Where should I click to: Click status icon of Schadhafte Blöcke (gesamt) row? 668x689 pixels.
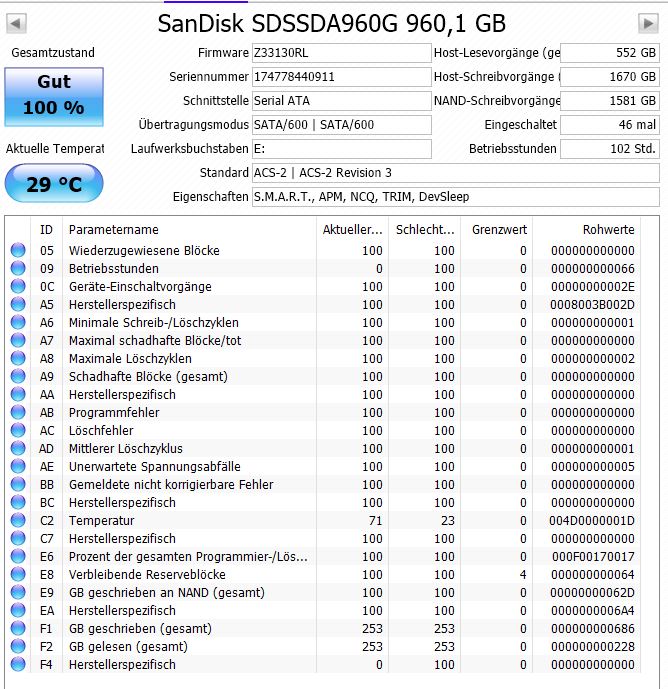coord(18,376)
